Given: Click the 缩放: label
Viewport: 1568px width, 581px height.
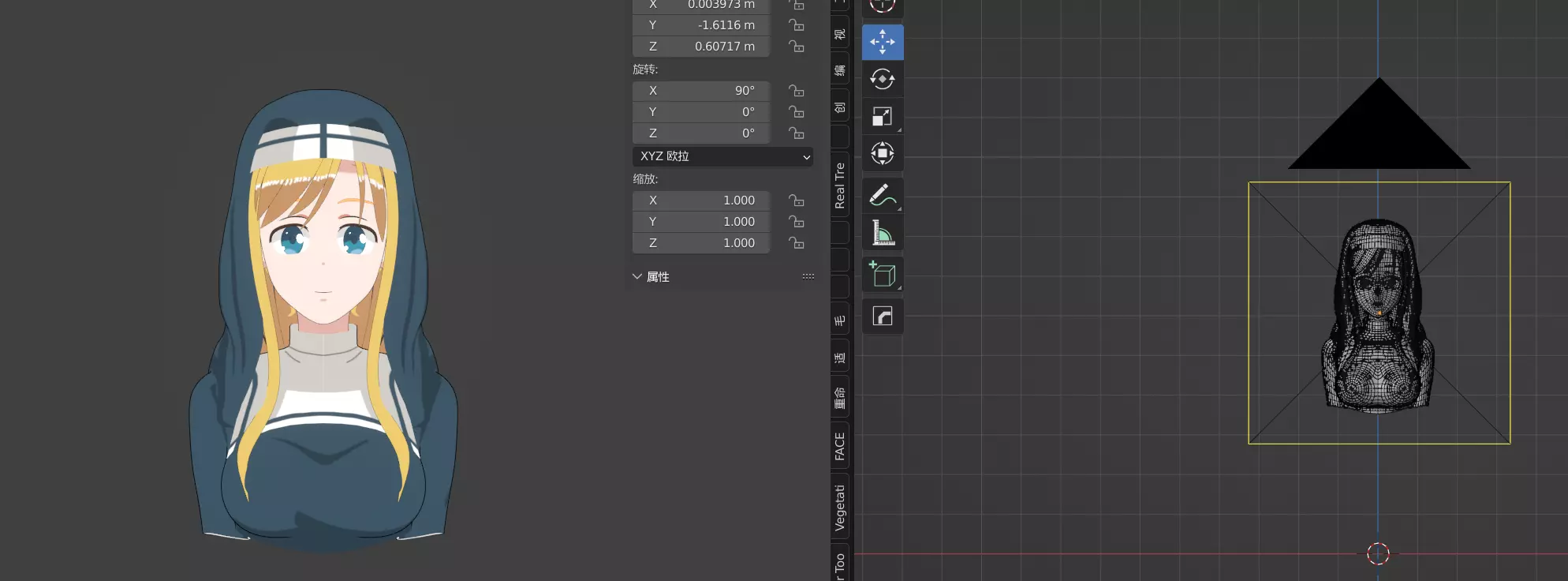Looking at the screenshot, I should 645,179.
